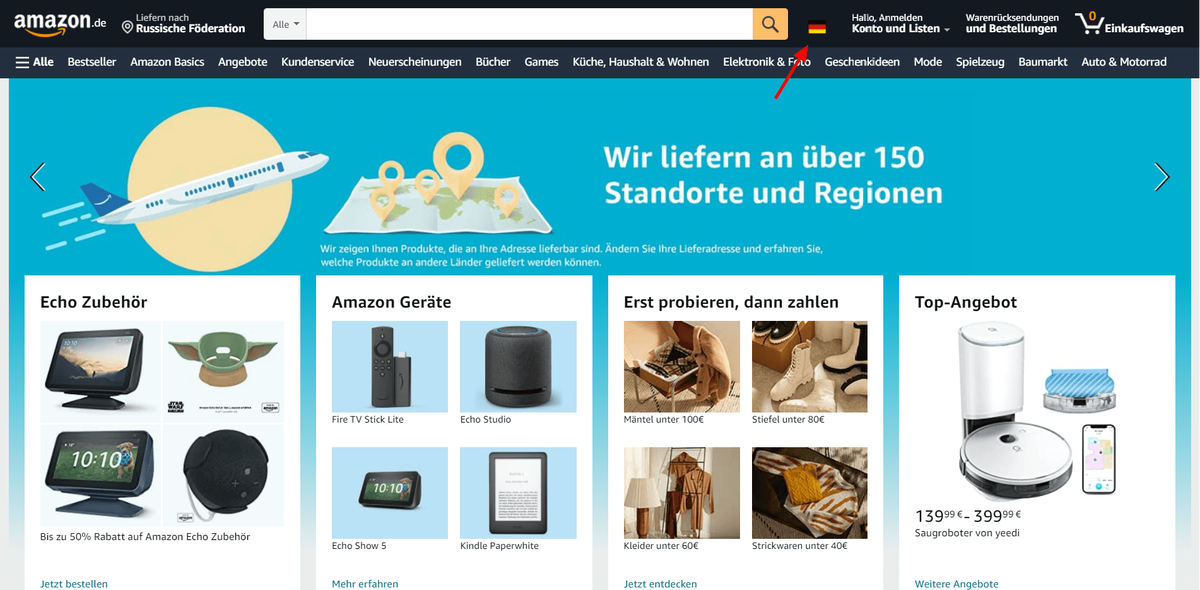Click the amazon.de logo
1200x590 pixels.
click(60, 24)
